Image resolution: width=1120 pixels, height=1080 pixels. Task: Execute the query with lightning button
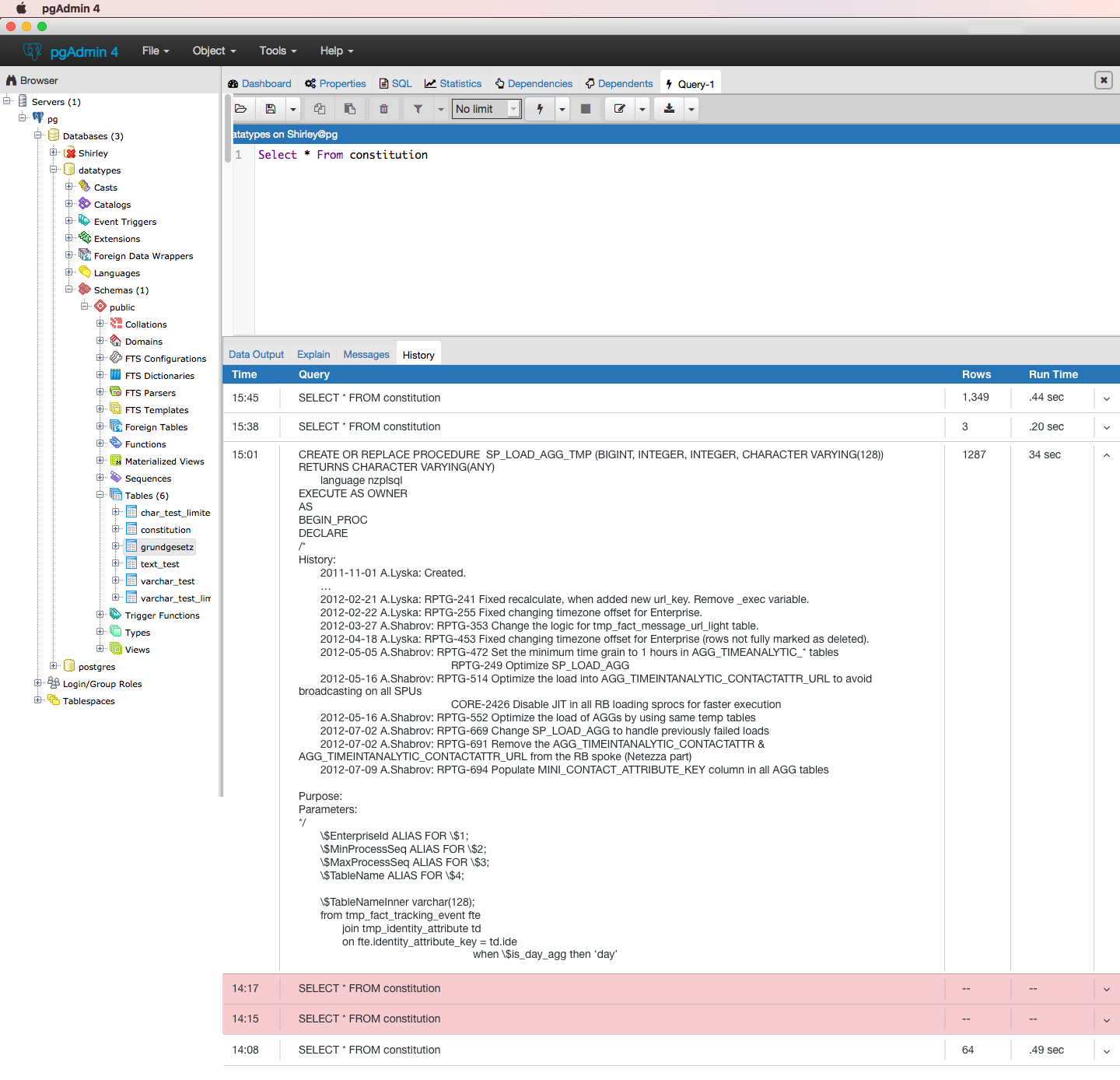tap(540, 109)
